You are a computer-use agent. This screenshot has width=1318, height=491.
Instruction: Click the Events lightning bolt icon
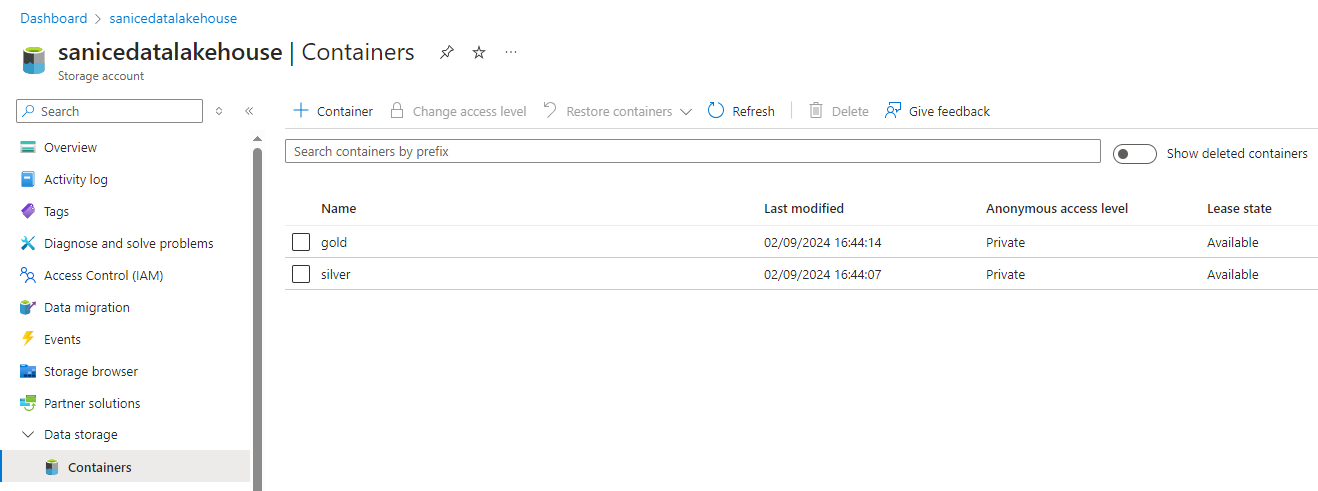click(x=28, y=340)
